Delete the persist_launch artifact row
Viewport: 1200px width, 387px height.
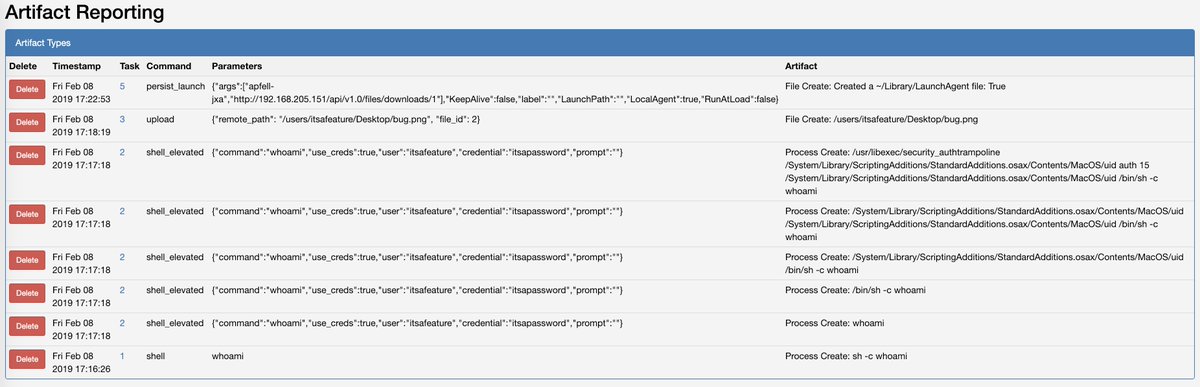coord(27,90)
